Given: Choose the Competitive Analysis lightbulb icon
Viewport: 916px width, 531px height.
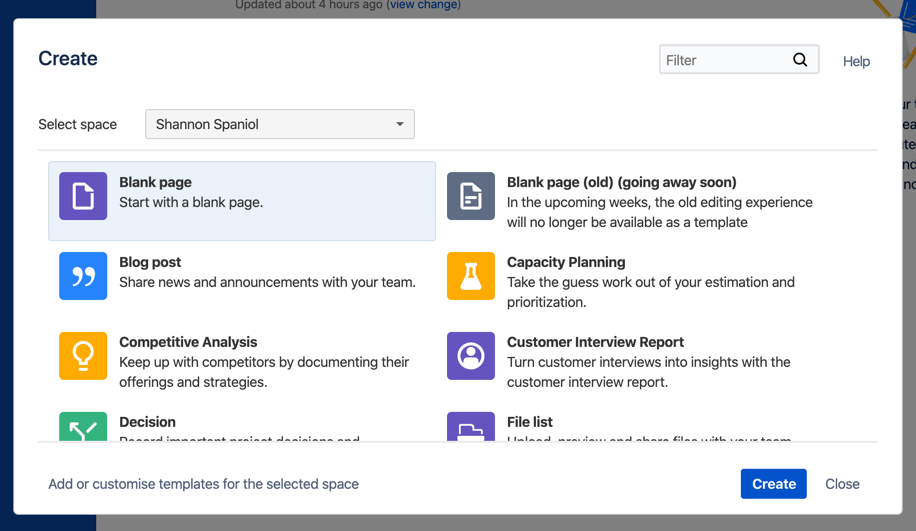Looking at the screenshot, I should [x=83, y=356].
